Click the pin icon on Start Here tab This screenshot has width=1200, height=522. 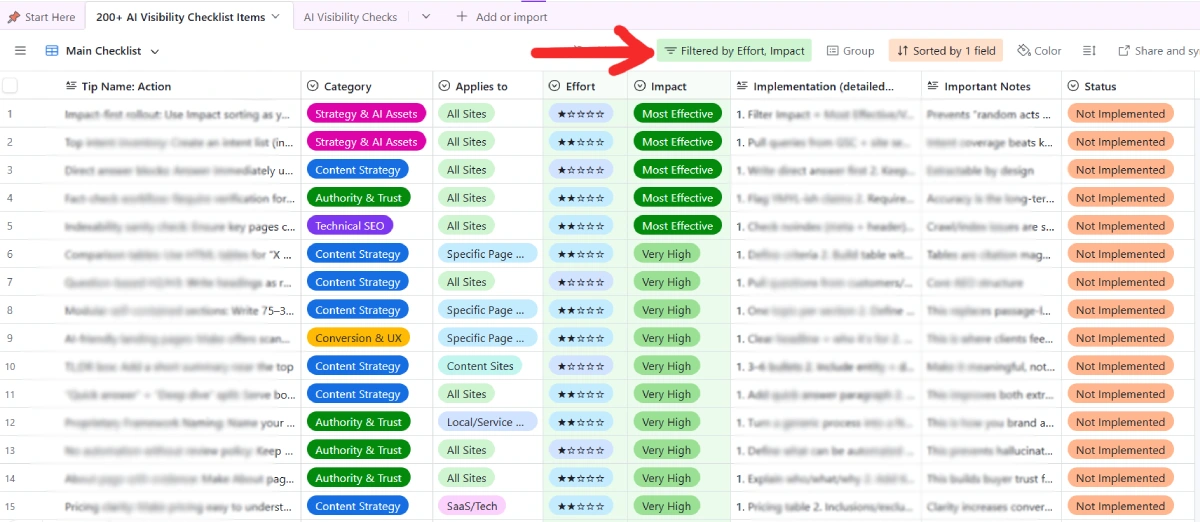[13, 17]
